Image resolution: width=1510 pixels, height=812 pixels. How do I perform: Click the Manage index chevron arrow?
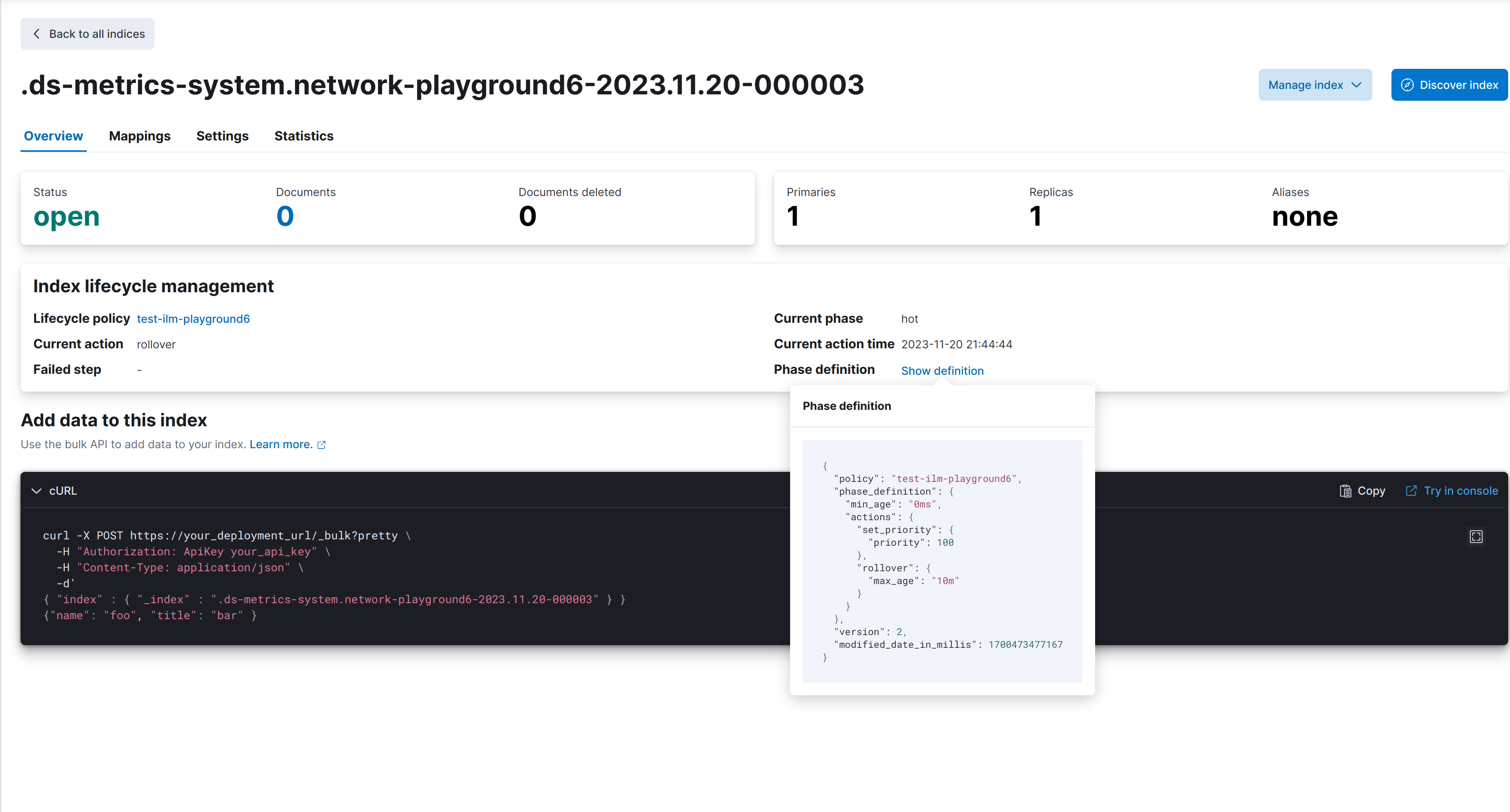click(1356, 85)
